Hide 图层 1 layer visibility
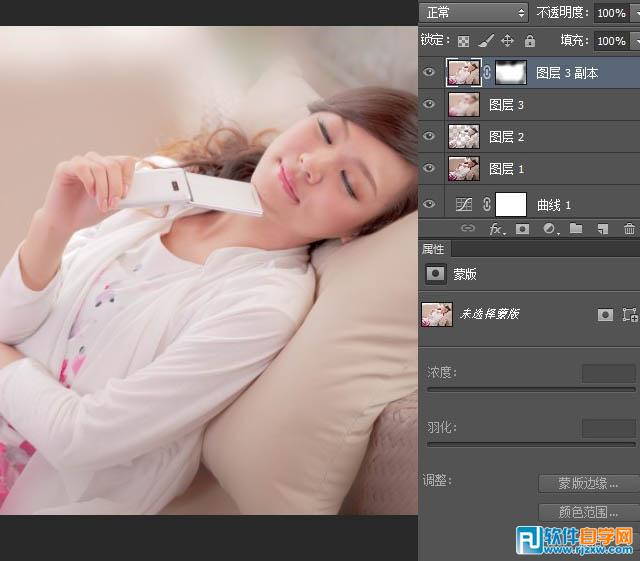The image size is (640, 561). pos(429,168)
